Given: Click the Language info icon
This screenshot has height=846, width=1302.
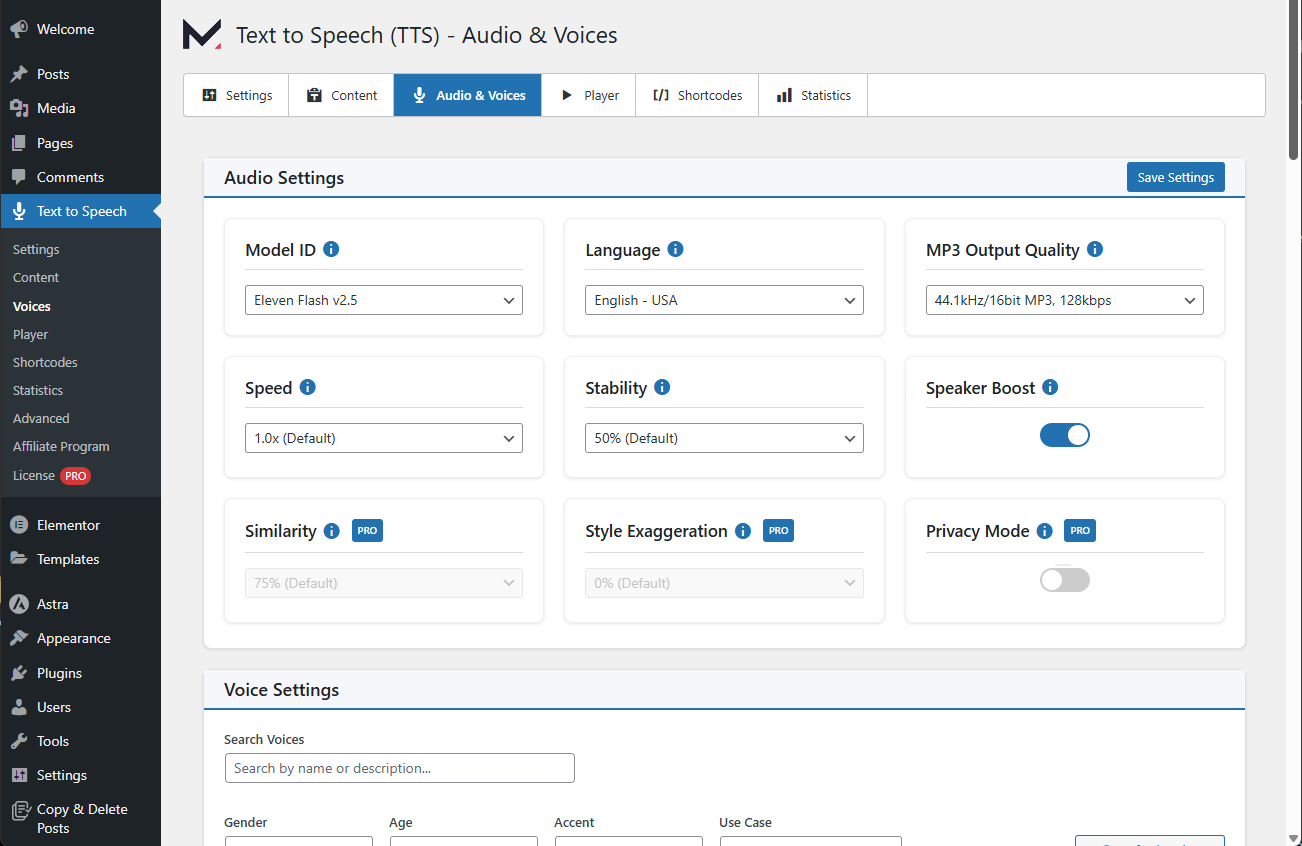Looking at the screenshot, I should click(675, 249).
